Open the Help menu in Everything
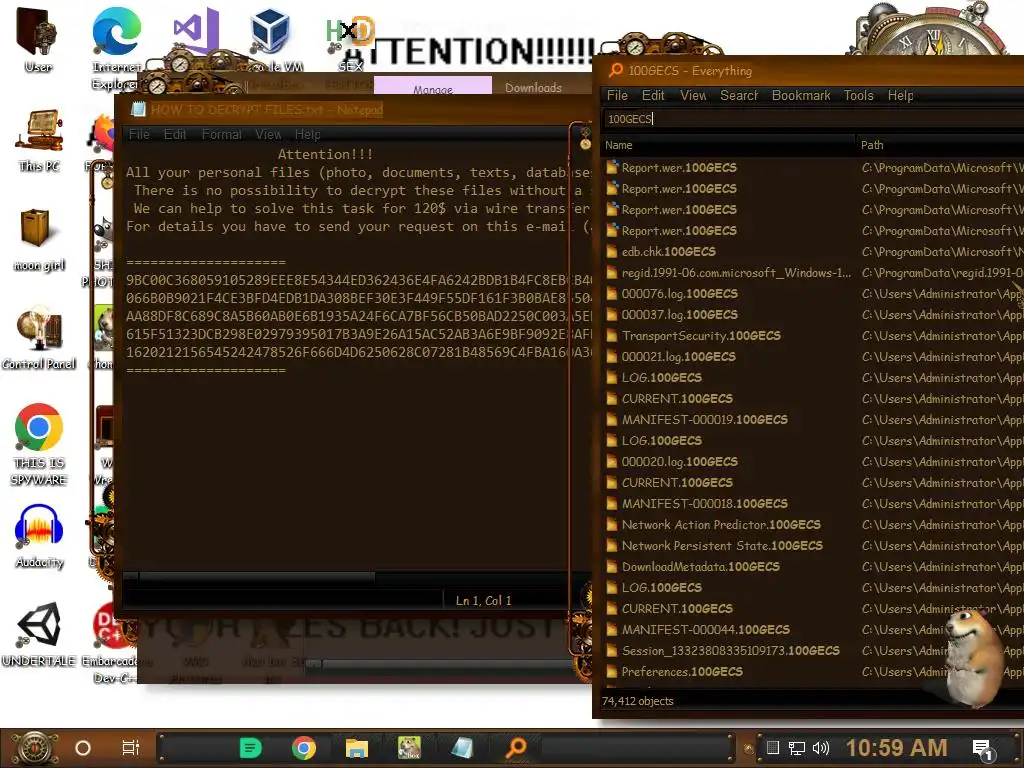1024x768 pixels. coord(900,95)
